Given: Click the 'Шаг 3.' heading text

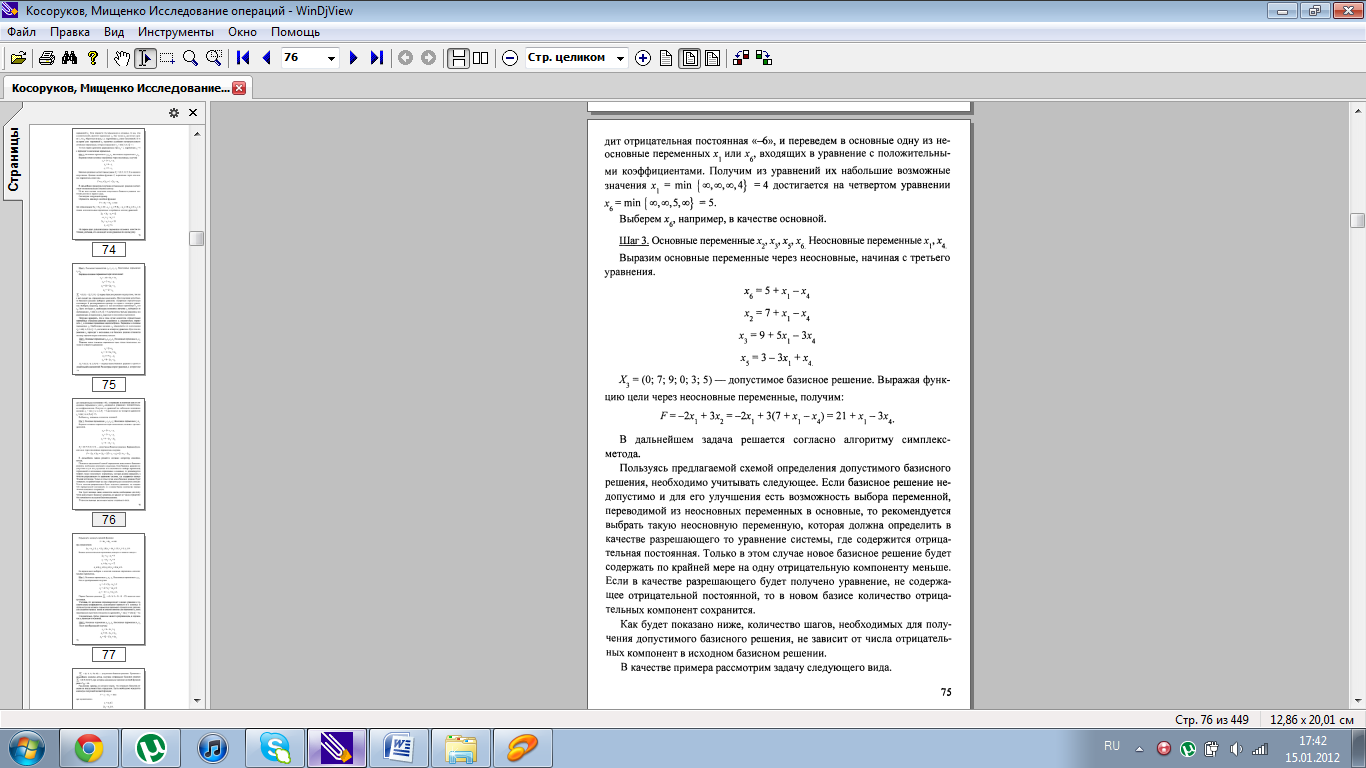Looking at the screenshot, I should pos(634,241).
